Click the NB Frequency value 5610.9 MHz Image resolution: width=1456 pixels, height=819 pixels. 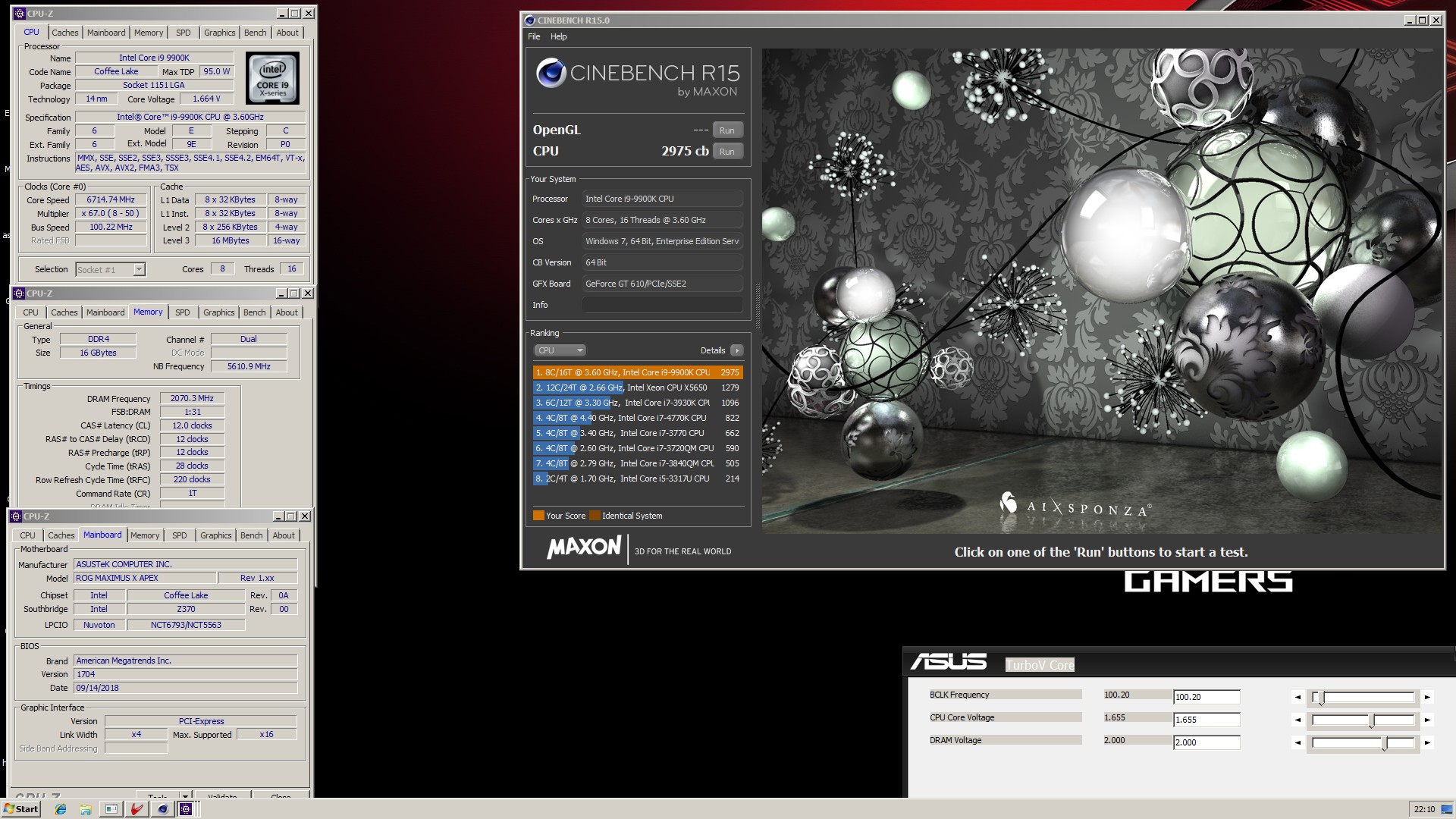249,366
